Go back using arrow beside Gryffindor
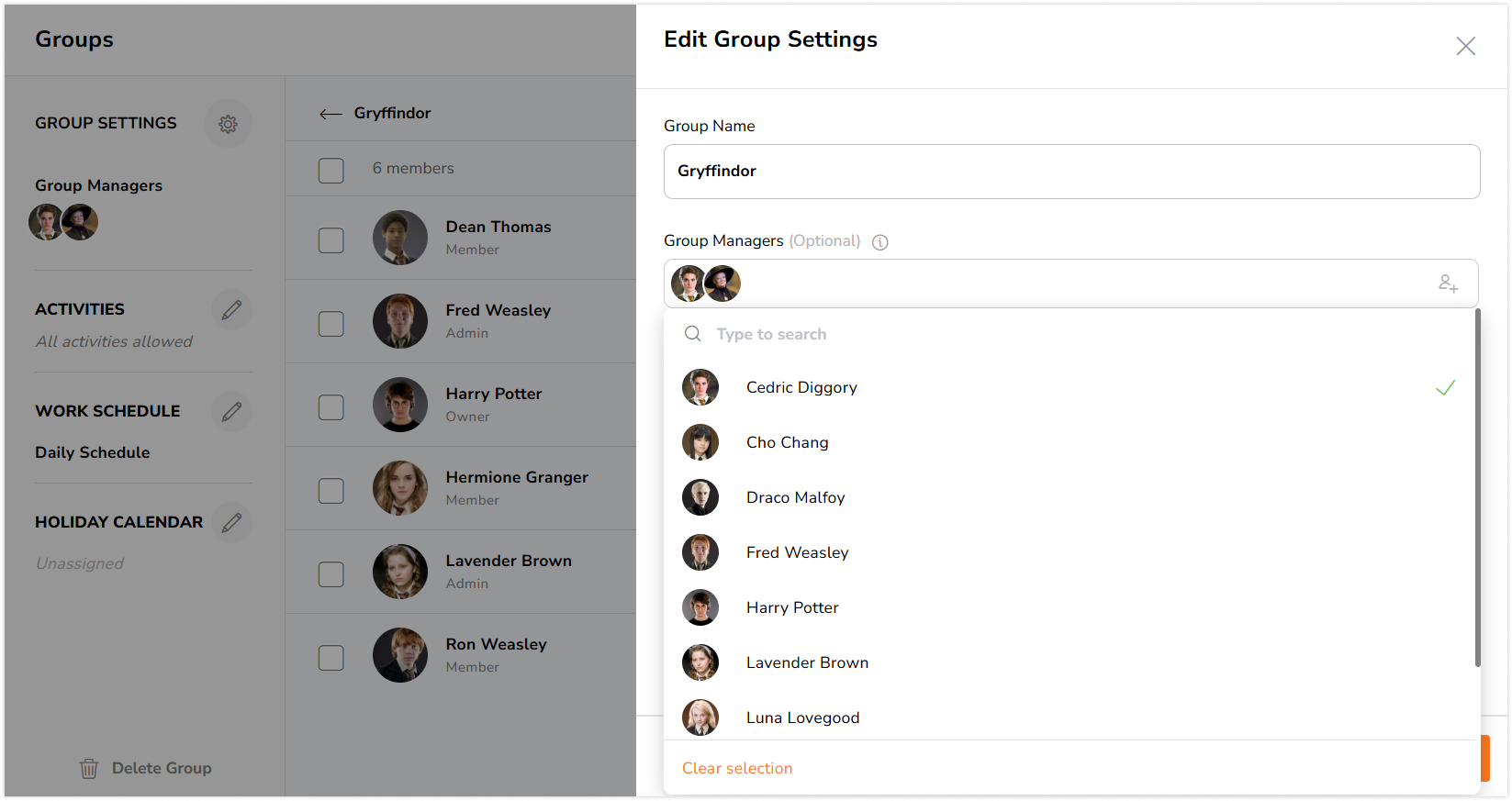The height and width of the screenshot is (801, 1512). click(x=330, y=114)
